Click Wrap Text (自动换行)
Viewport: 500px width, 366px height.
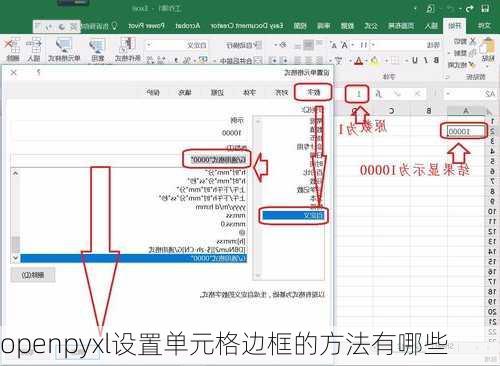(244, 45)
